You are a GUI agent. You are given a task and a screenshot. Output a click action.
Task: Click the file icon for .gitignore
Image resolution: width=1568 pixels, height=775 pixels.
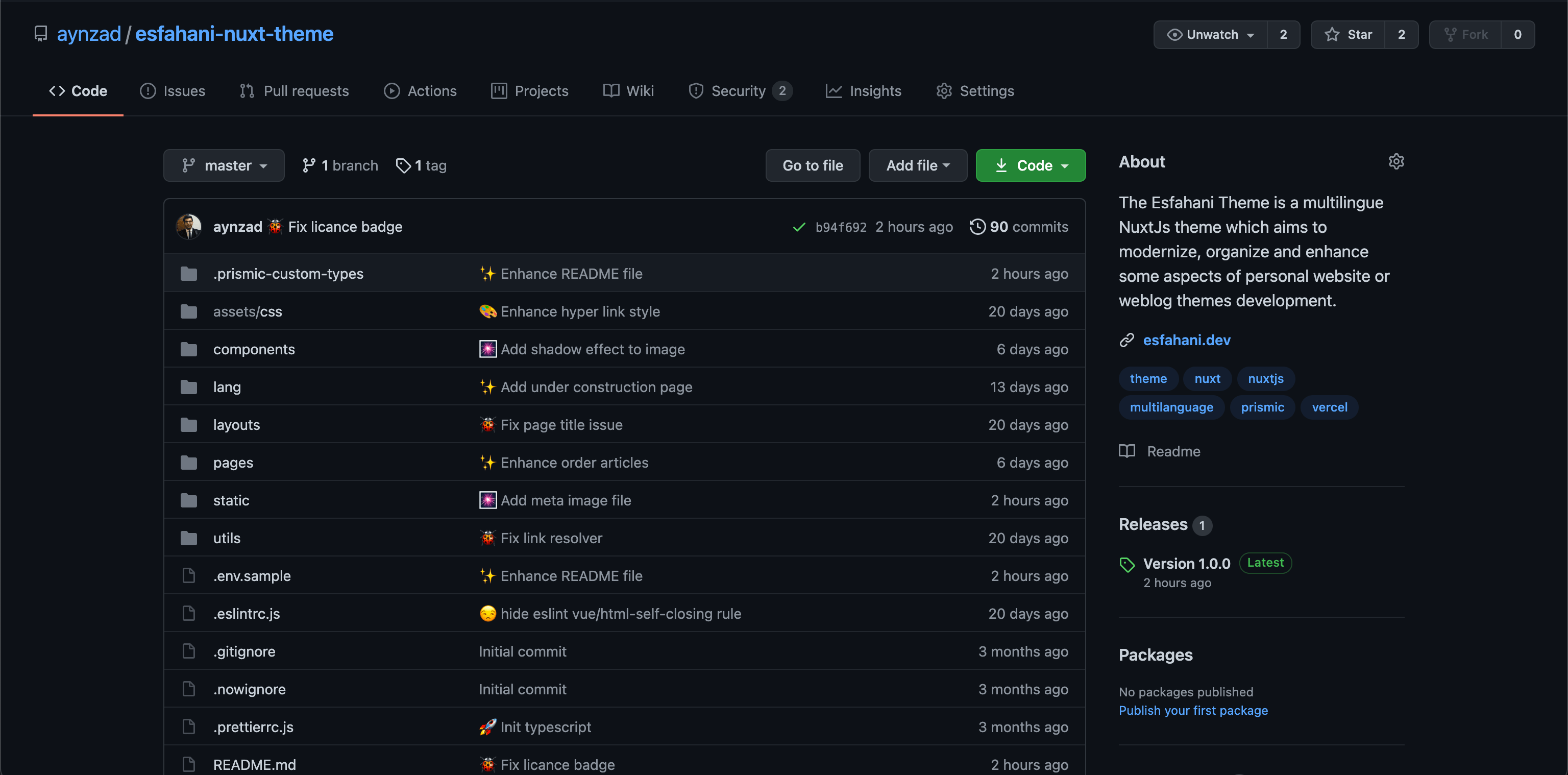coord(189,651)
